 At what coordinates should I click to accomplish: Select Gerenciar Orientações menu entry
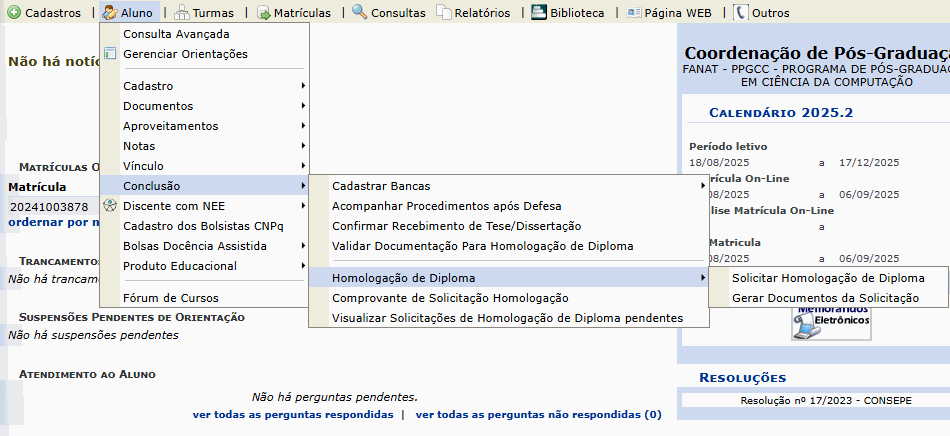[x=185, y=54]
